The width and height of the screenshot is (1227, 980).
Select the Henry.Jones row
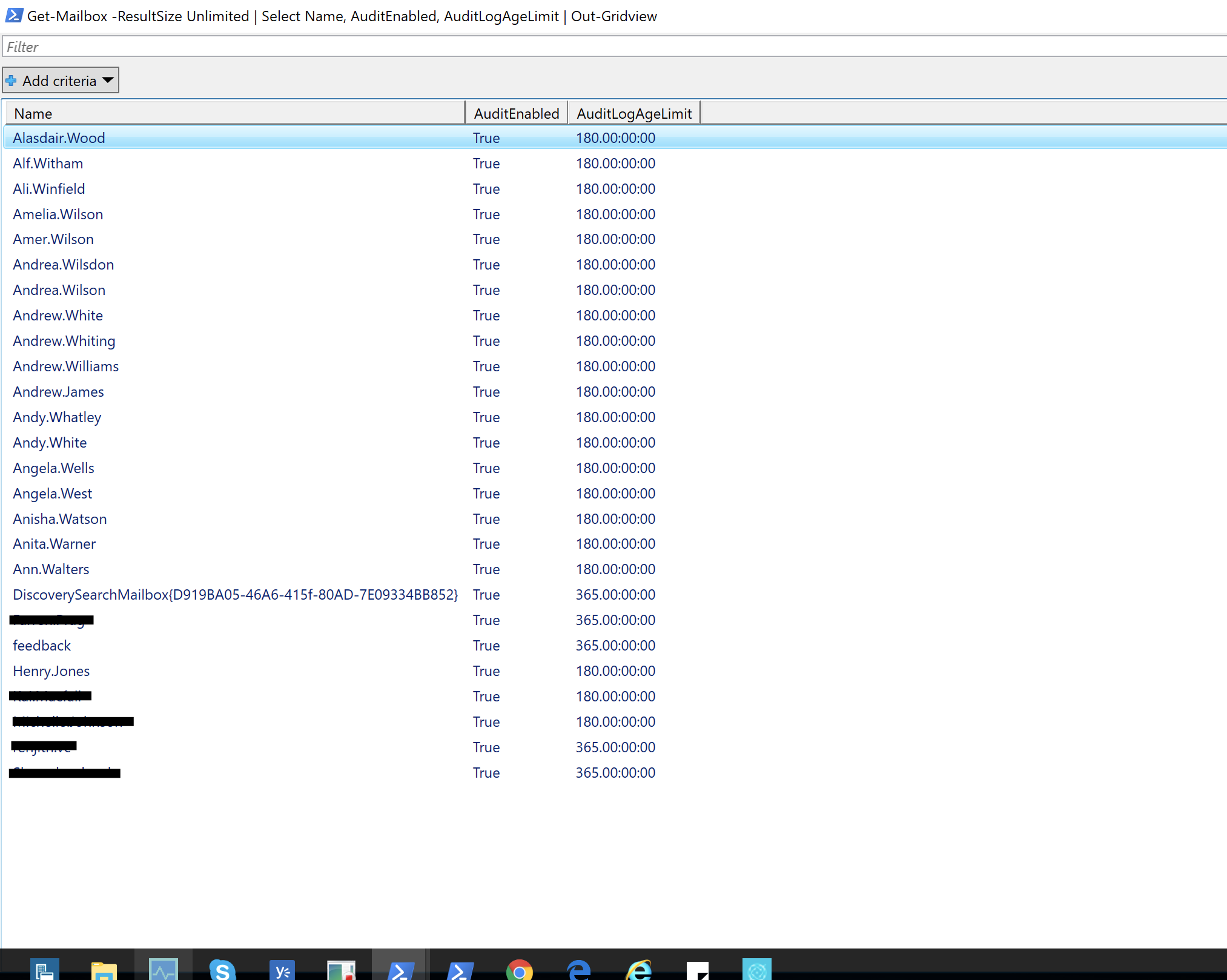51,671
